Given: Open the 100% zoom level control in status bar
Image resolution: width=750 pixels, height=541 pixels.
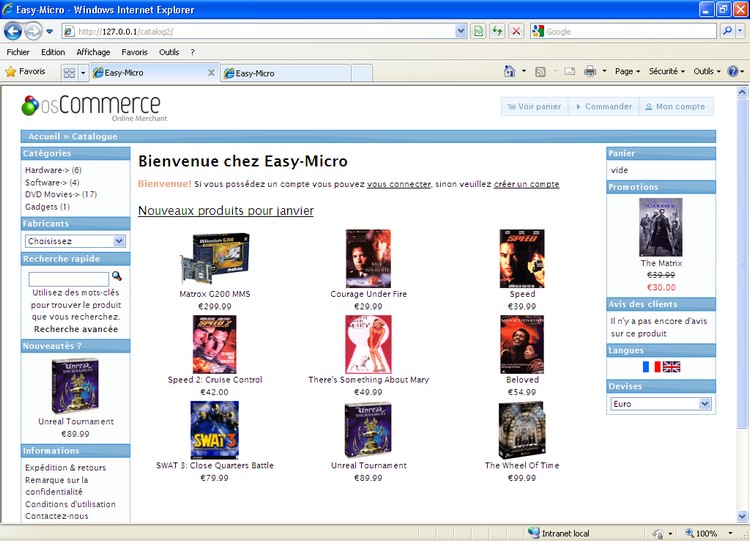Looking at the screenshot, I should click(x=709, y=533).
